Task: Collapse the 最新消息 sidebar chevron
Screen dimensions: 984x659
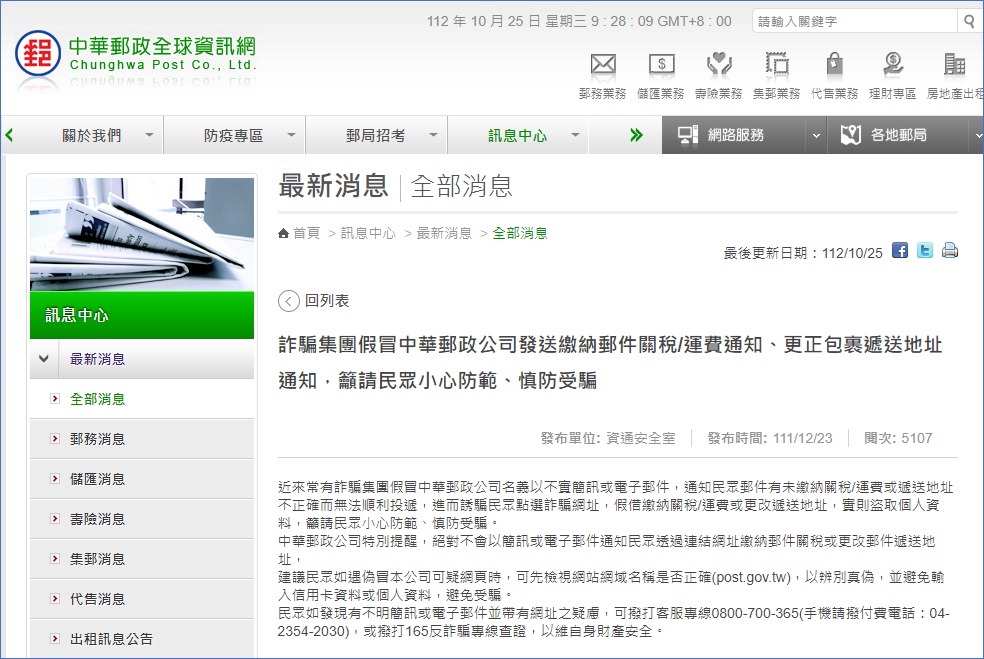Action: pos(44,359)
